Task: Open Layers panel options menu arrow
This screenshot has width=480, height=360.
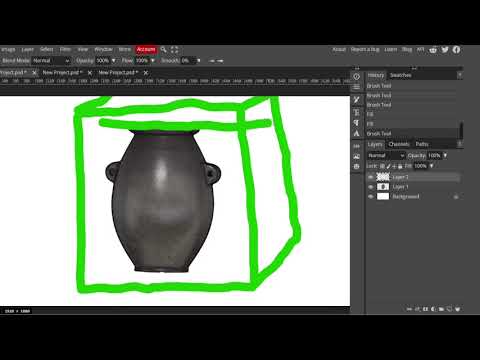Action: [460, 144]
